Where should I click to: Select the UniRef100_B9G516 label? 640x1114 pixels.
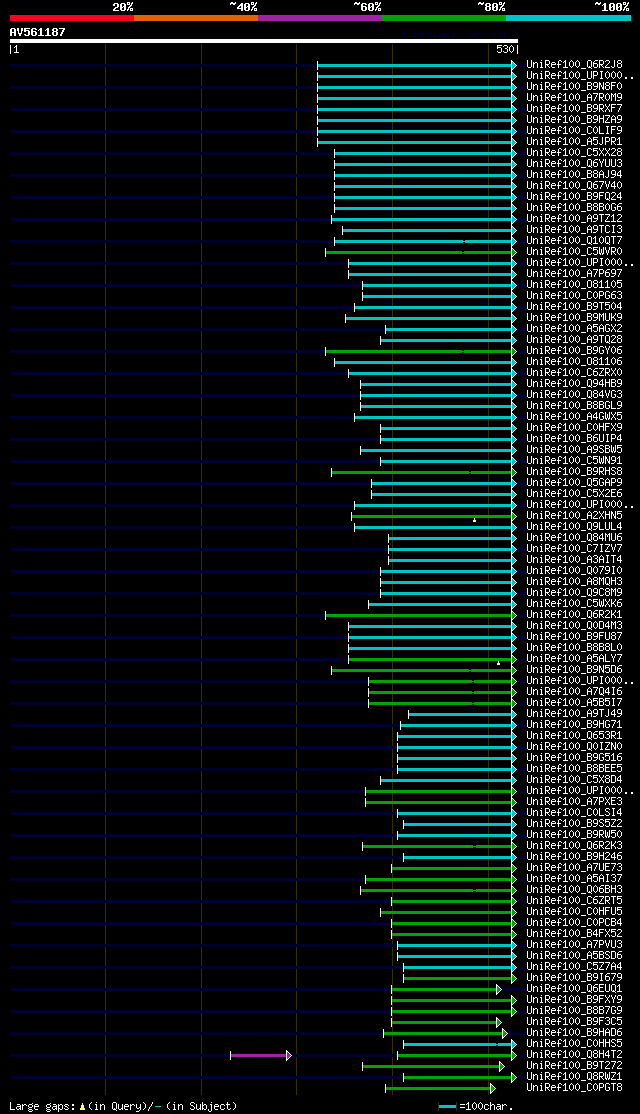point(574,758)
